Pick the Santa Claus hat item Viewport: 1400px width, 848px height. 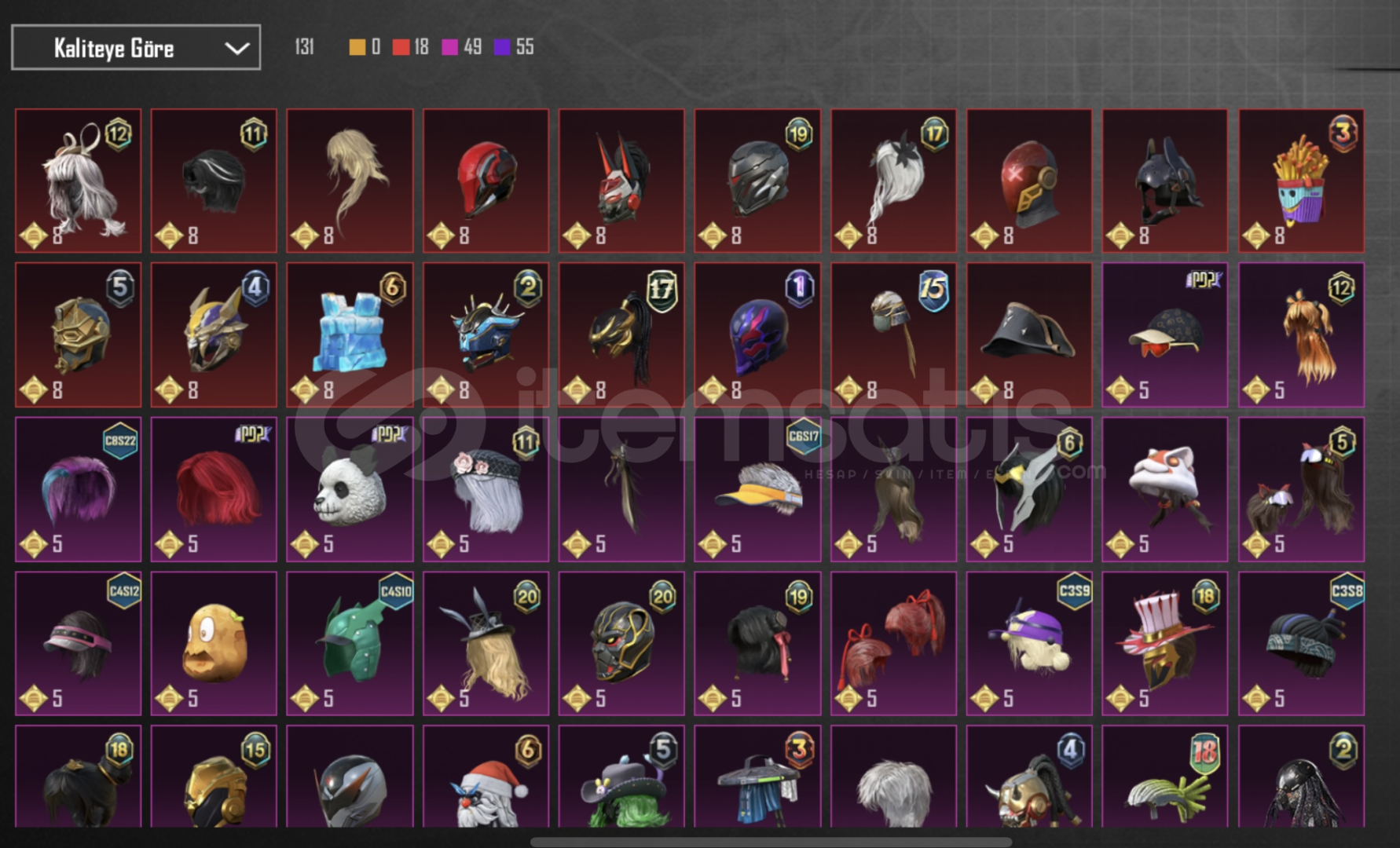click(x=486, y=777)
